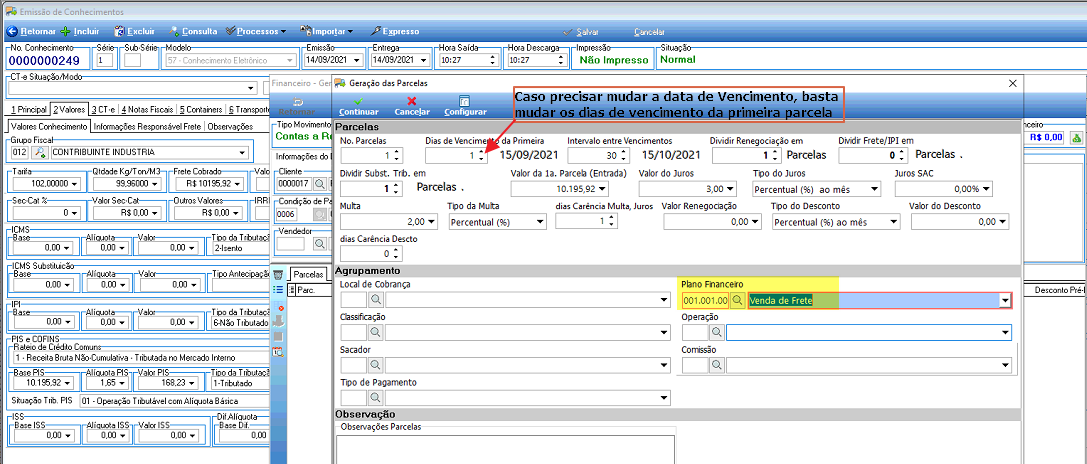Adjust the Intervalo entre Vencimentos spinner

[x=623, y=155]
